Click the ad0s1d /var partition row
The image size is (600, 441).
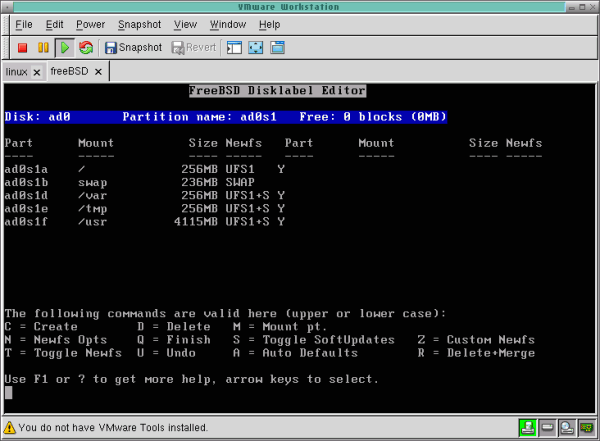pos(145,196)
